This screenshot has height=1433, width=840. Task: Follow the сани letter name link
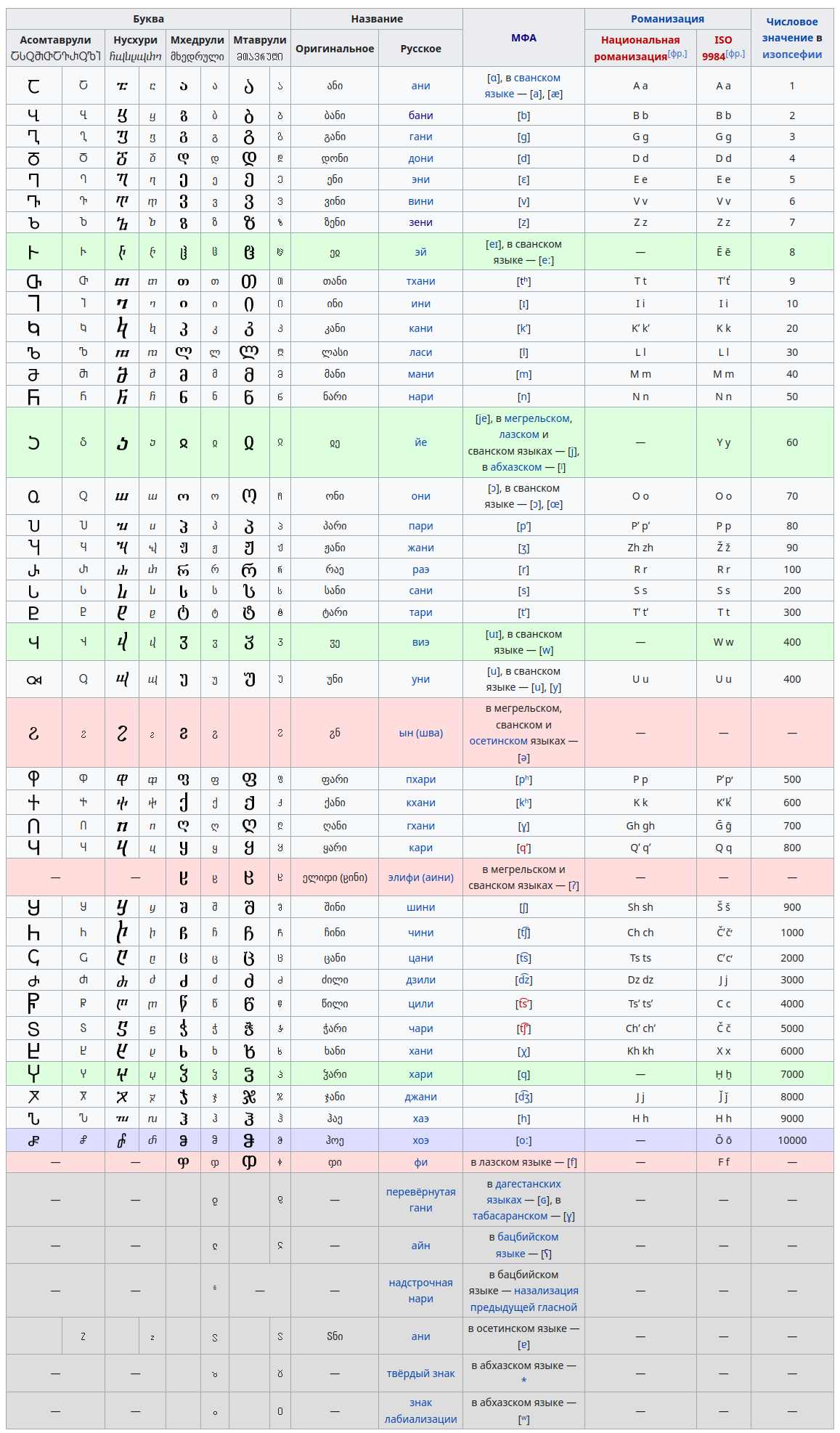tap(421, 590)
